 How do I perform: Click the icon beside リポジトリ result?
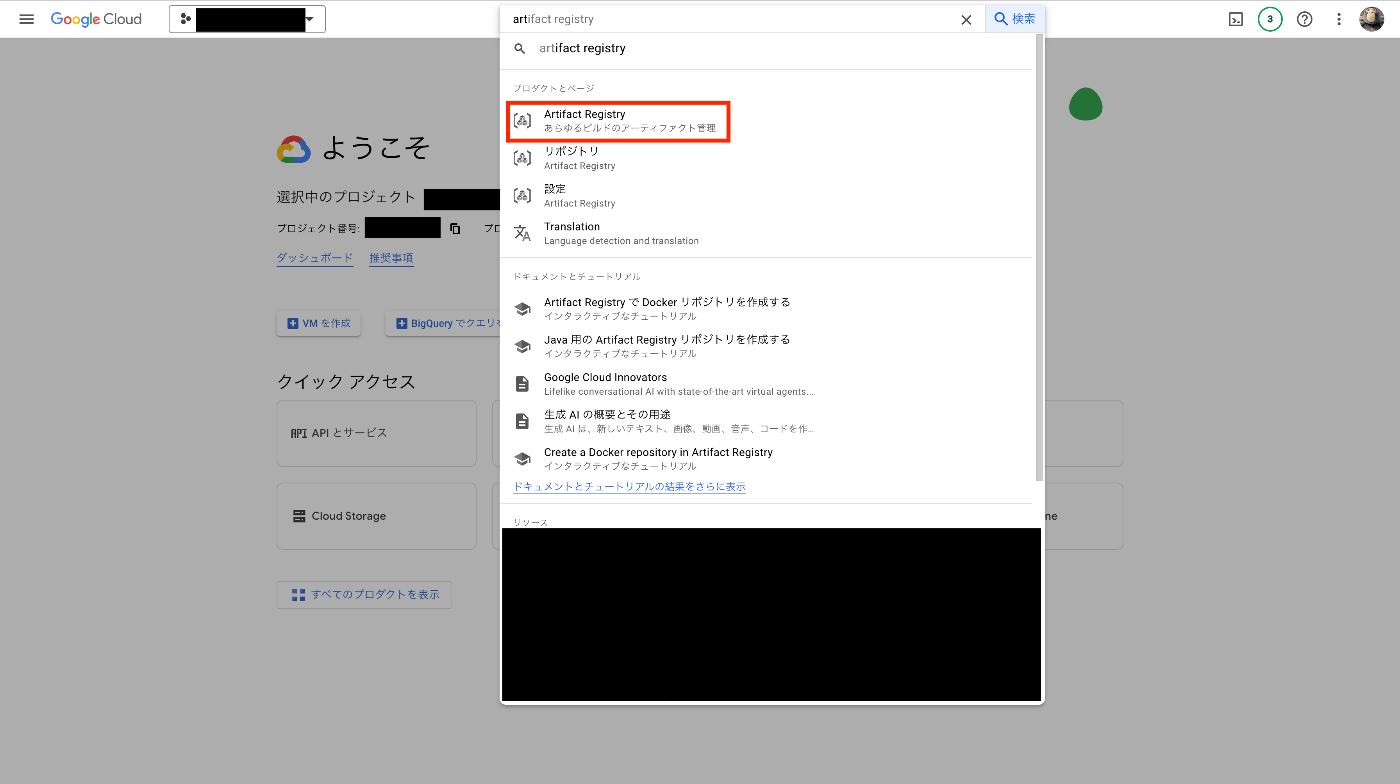[522, 158]
